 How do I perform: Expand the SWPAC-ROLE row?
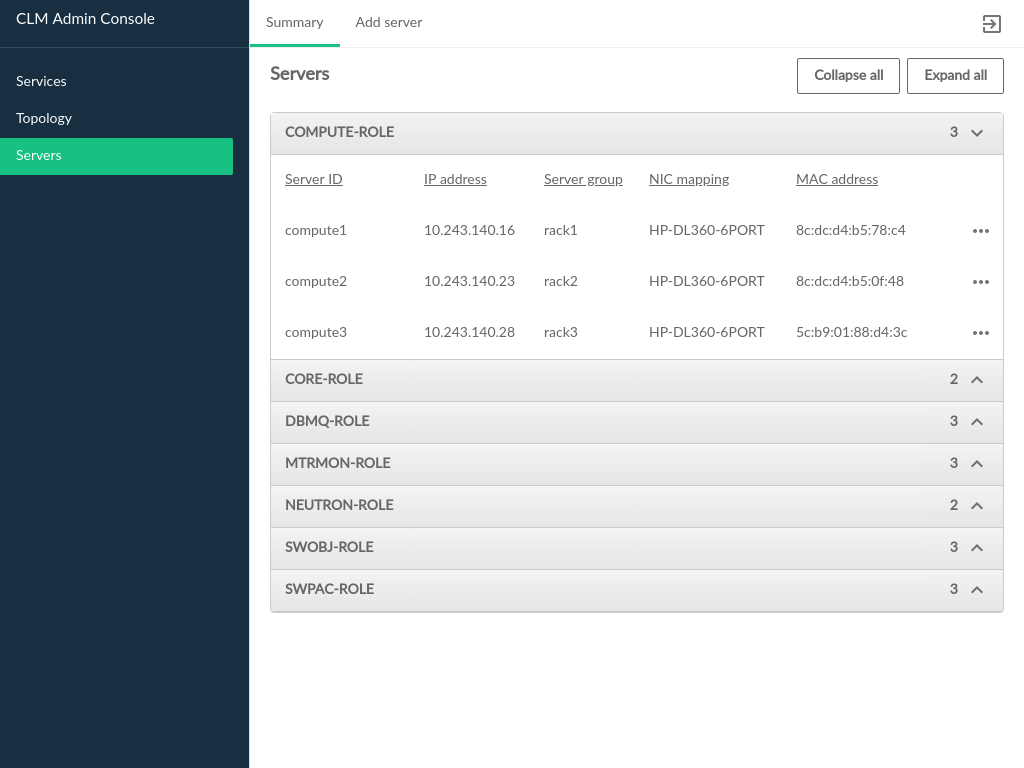977,590
